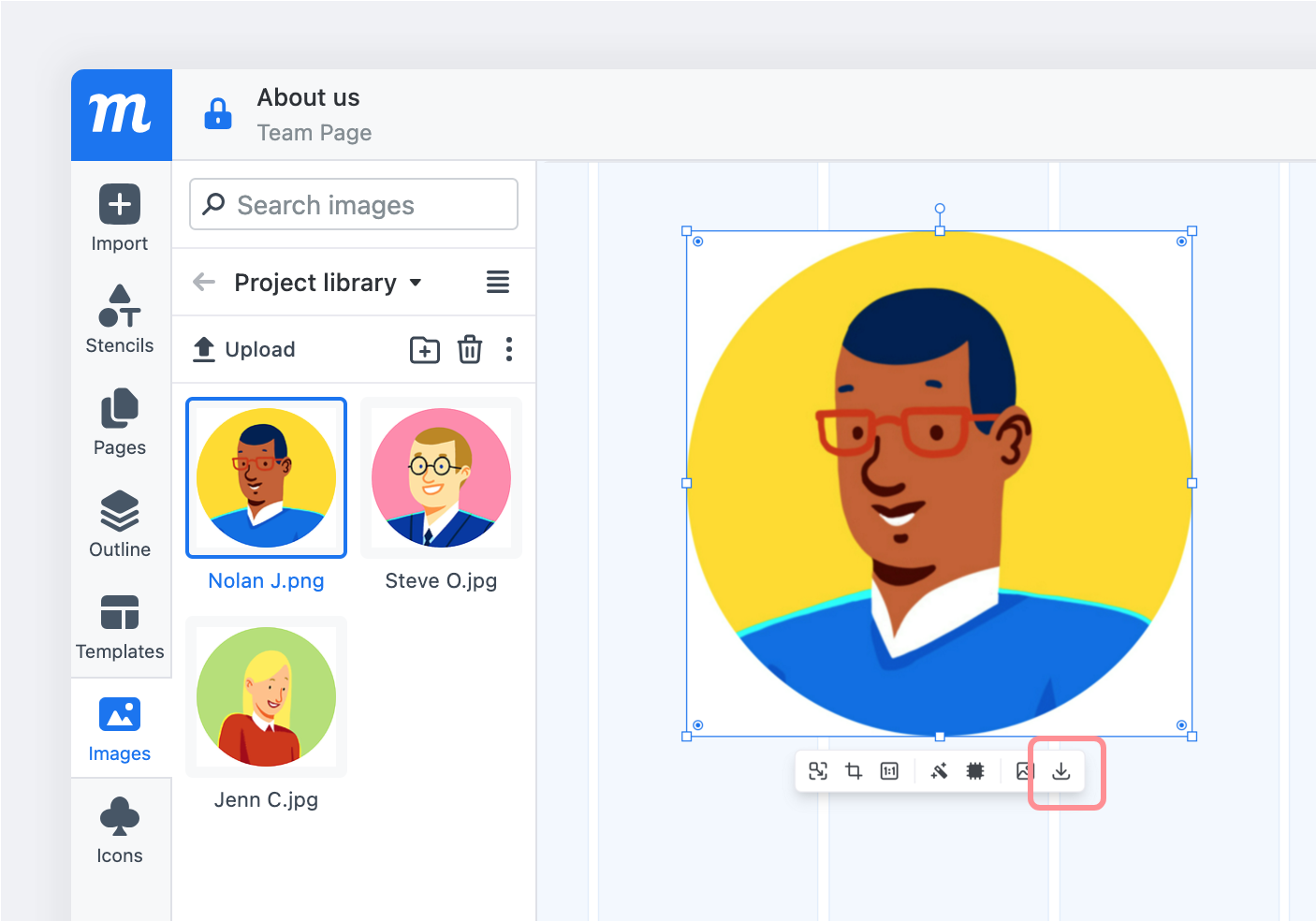Viewport: 1316px width, 921px height.
Task: Click the Moqups logo
Action: click(x=121, y=114)
